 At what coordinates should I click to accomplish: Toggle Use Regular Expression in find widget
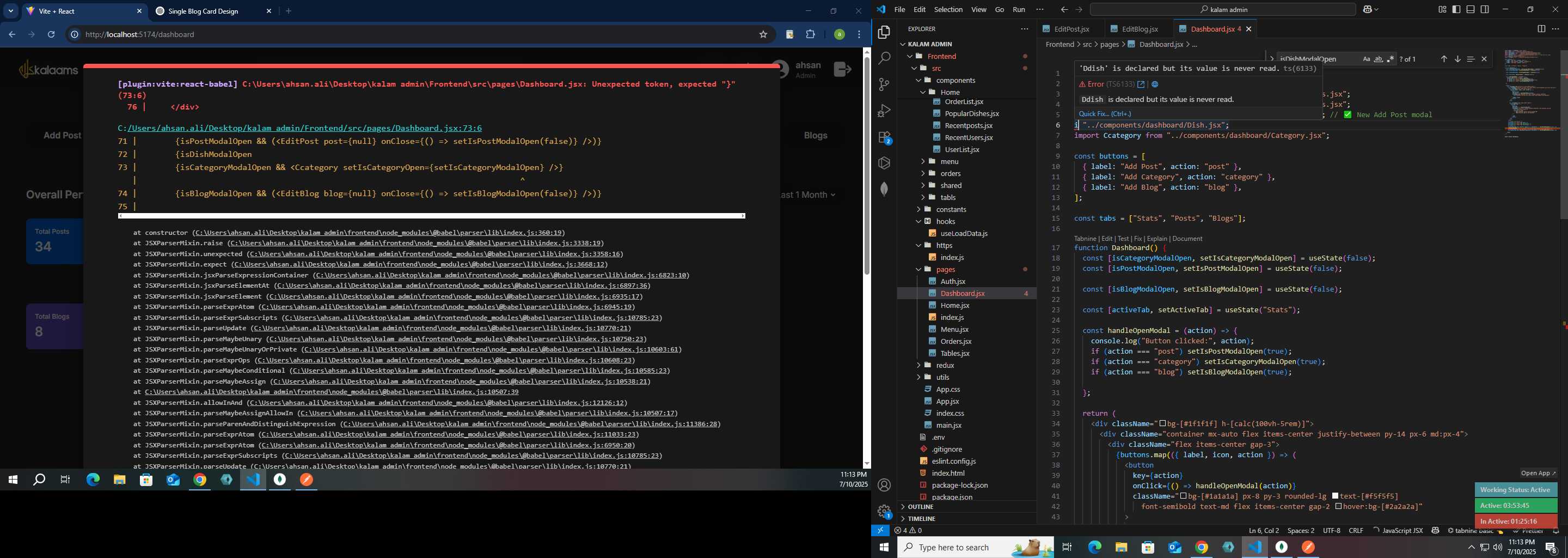[1391, 59]
